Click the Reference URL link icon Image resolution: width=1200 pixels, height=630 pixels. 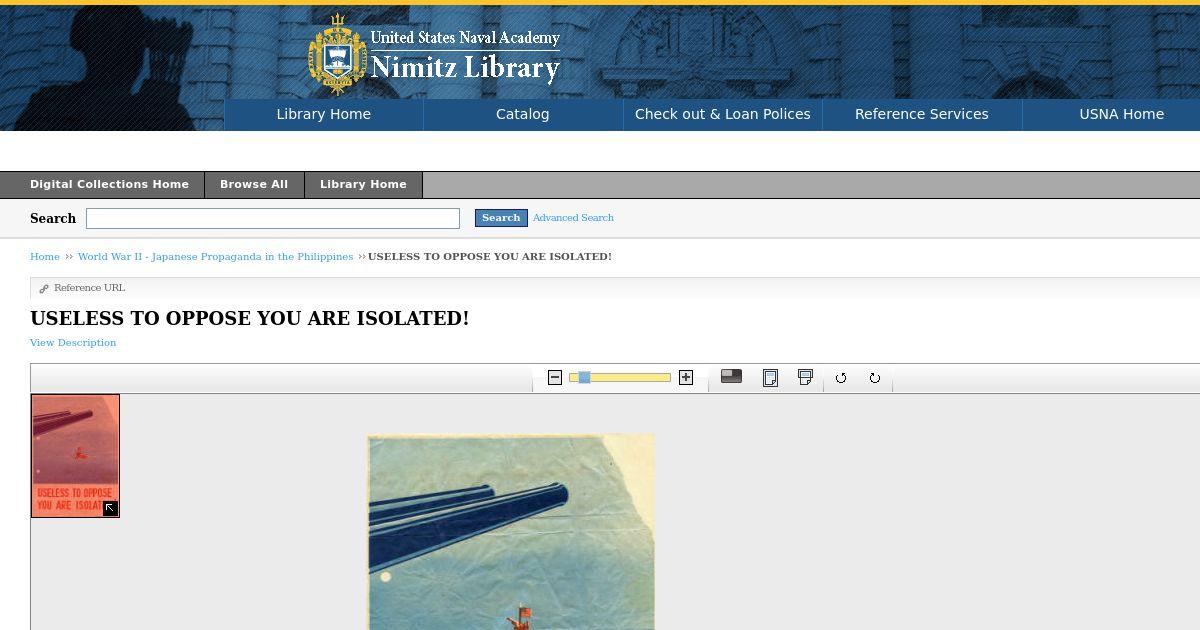[43, 288]
